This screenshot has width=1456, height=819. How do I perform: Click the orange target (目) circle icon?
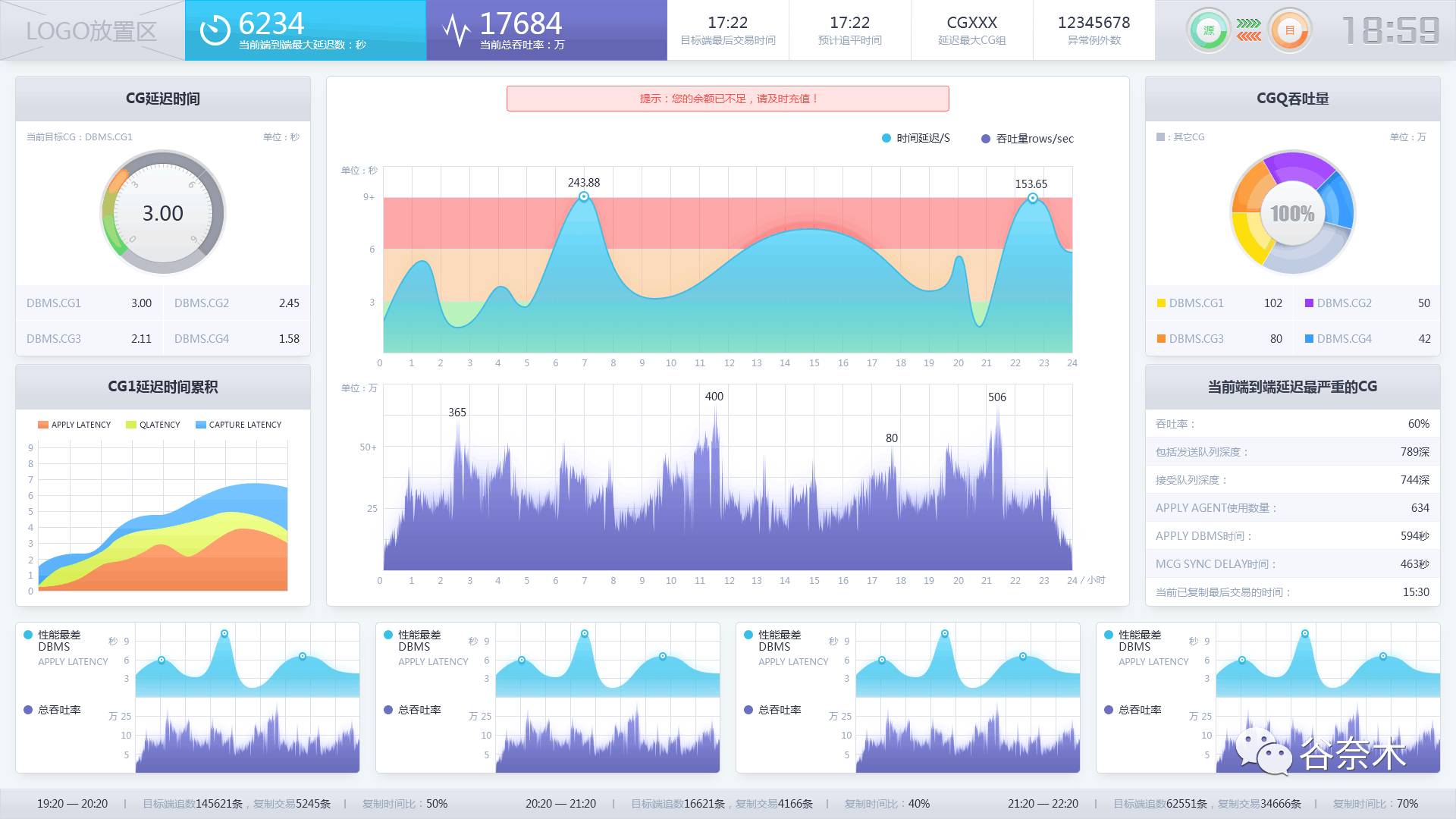[1289, 30]
